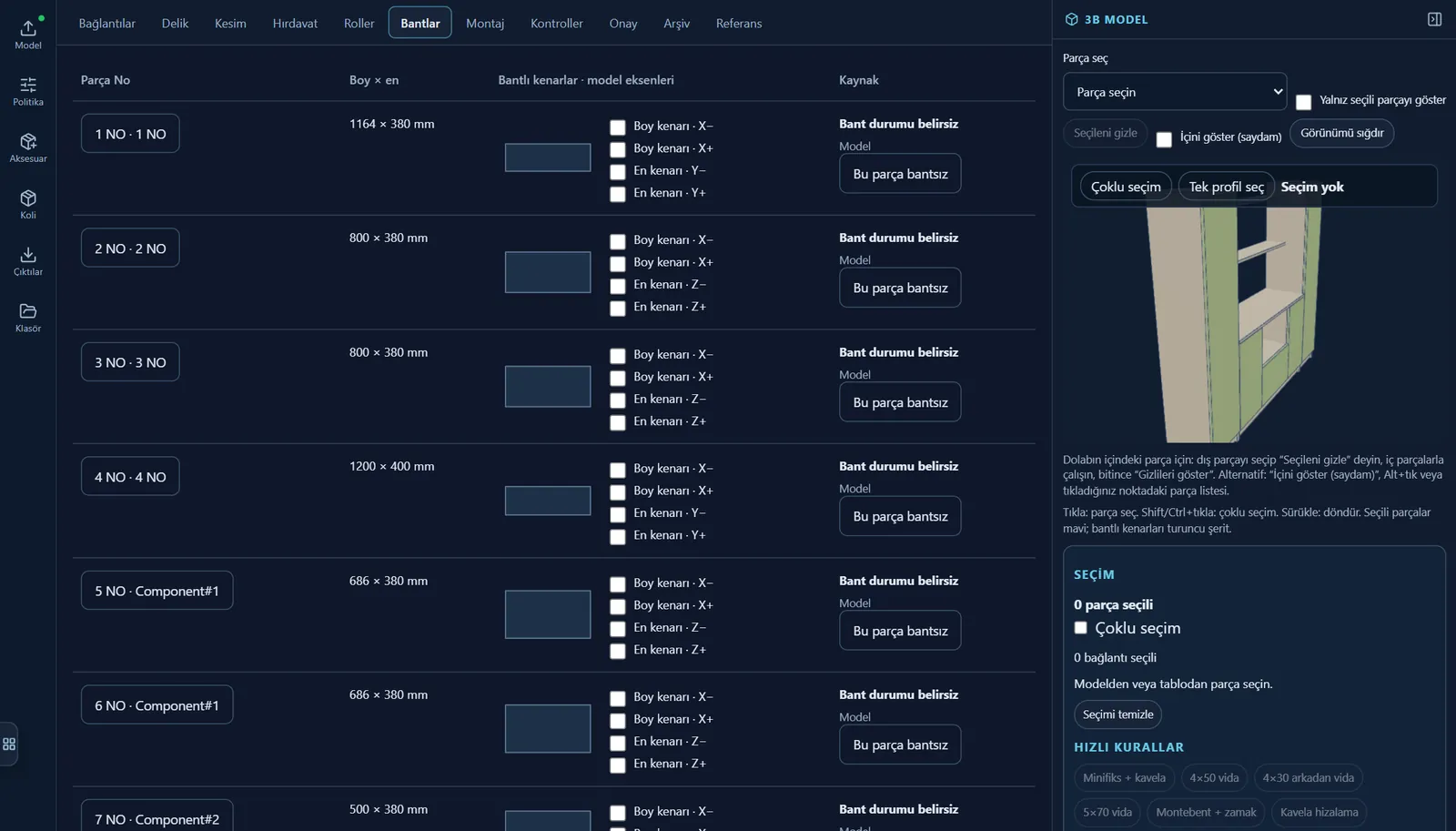The image size is (1456, 831).
Task: Open the Parça seçin dropdown
Action: pos(1175,92)
